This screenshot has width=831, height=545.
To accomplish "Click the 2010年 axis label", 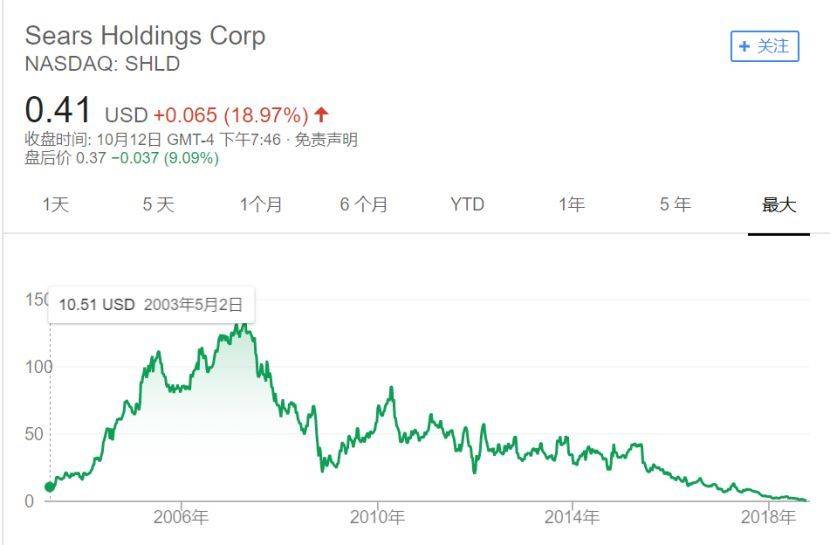I will pos(377,517).
